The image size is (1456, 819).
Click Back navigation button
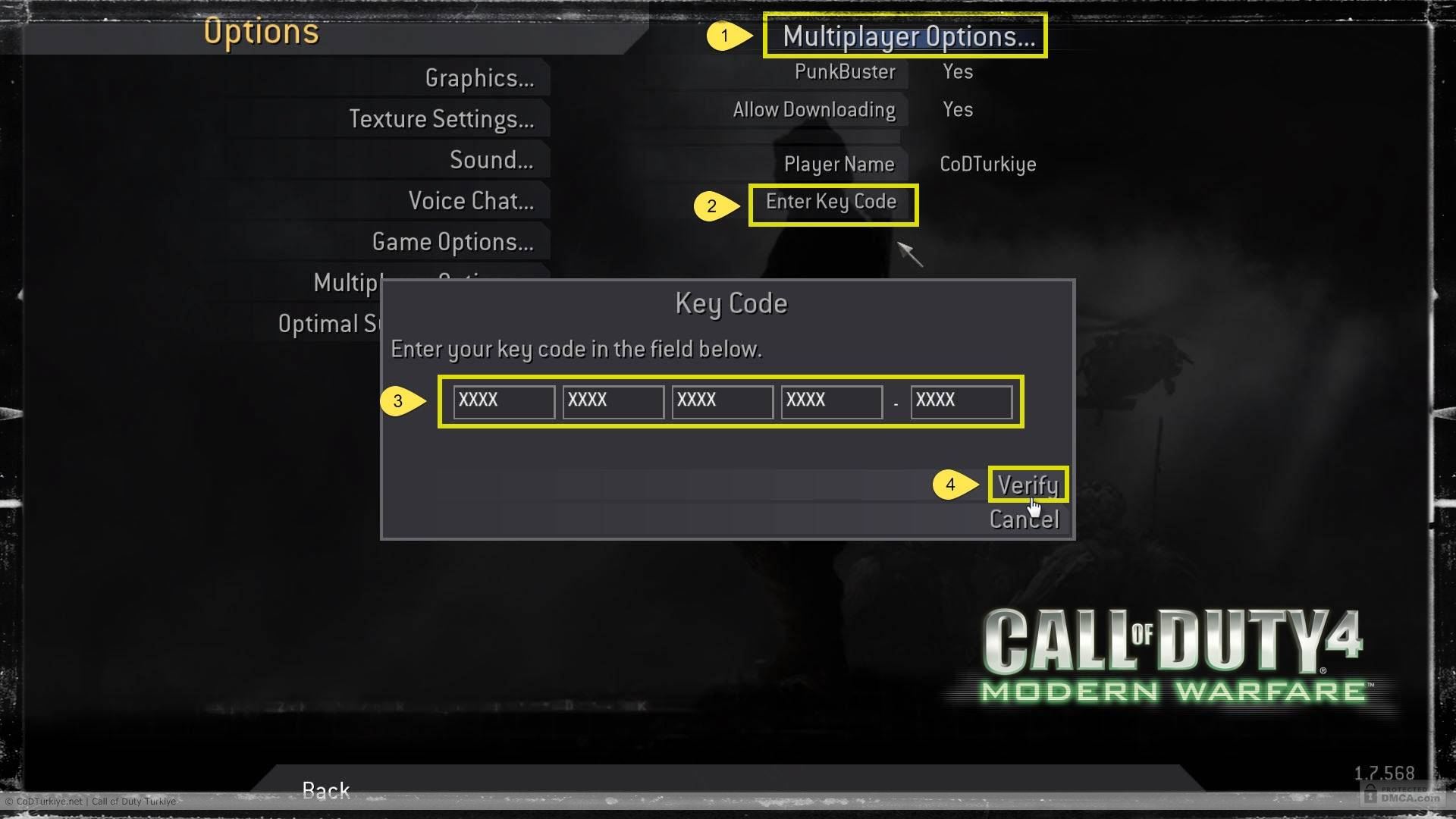tap(325, 790)
